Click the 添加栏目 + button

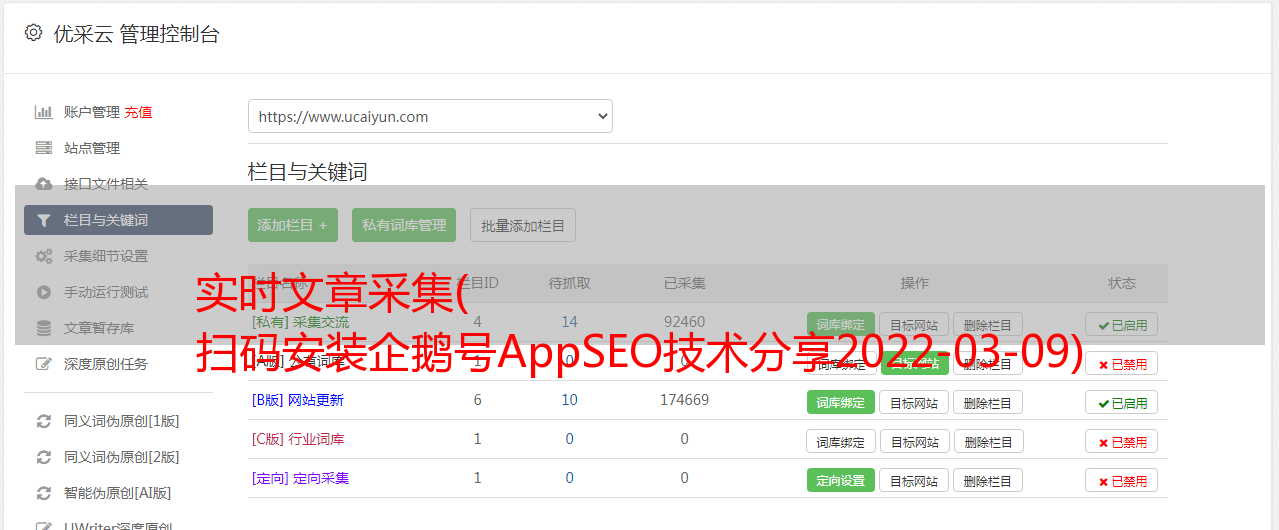tap(293, 225)
